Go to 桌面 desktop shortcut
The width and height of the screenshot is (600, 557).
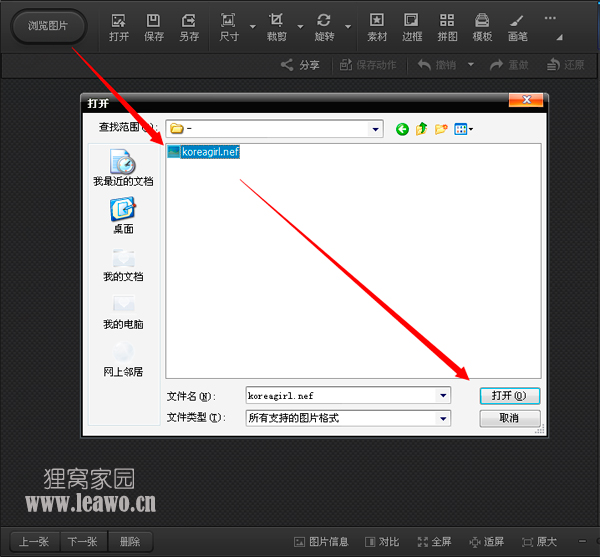[123, 215]
